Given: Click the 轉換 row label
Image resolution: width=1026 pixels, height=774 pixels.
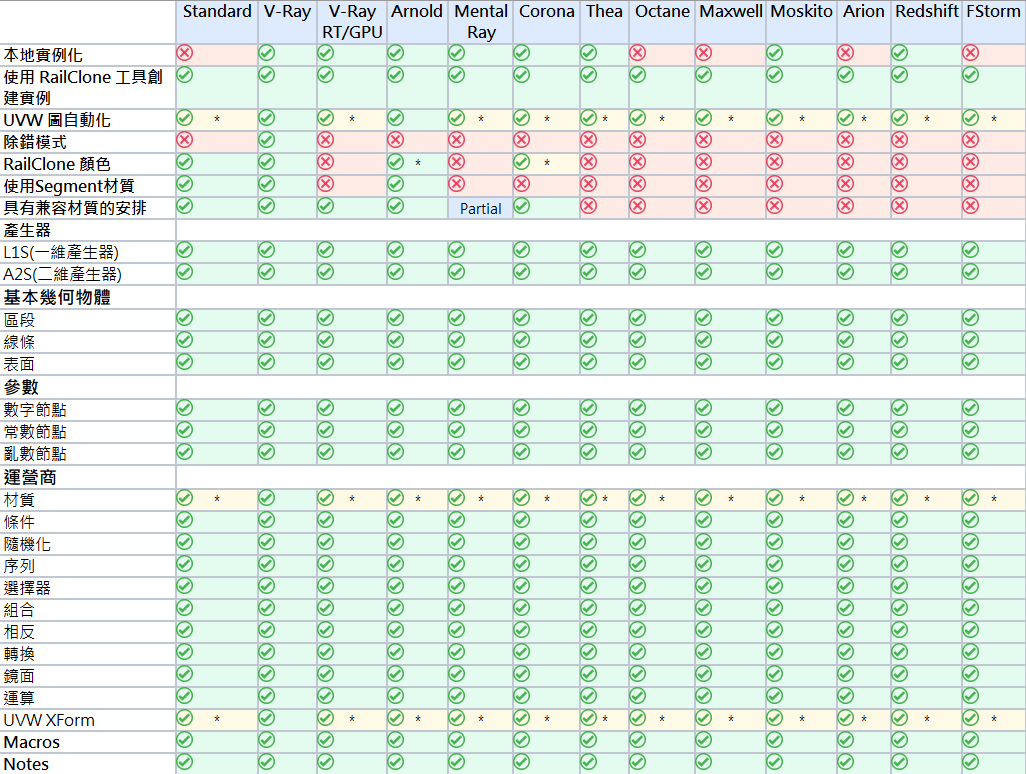Looking at the screenshot, I should point(19,654).
